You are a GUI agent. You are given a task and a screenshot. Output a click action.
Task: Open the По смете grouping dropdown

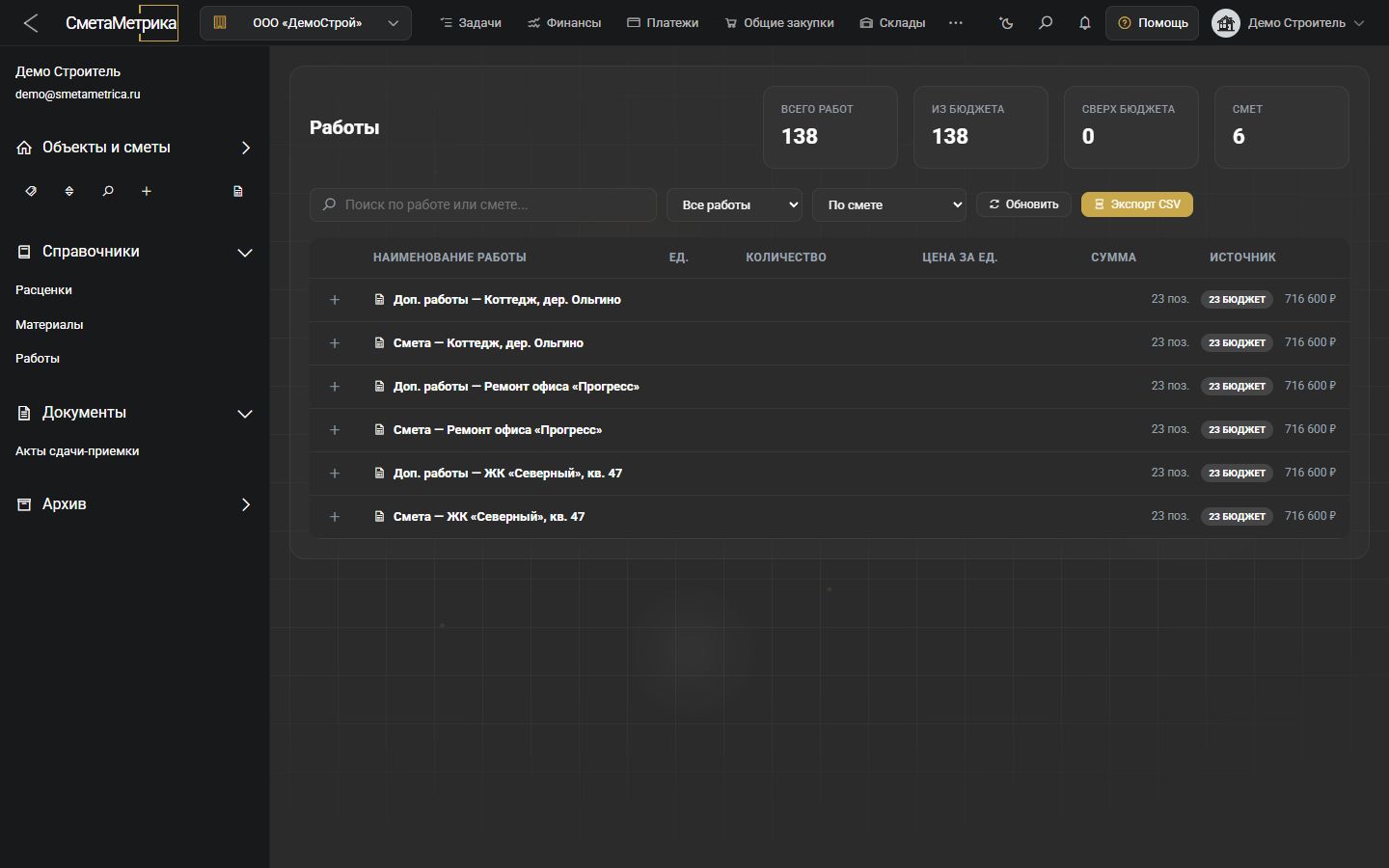(x=889, y=204)
